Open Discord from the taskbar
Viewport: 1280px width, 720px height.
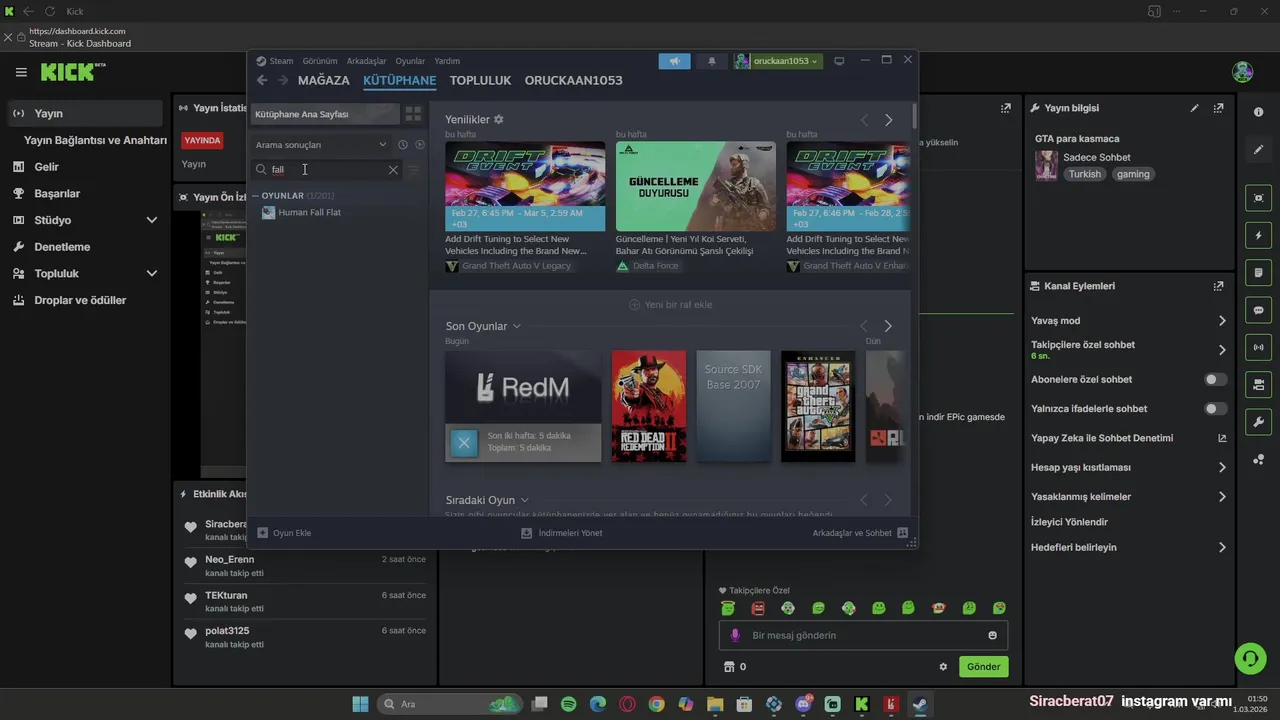tap(803, 704)
